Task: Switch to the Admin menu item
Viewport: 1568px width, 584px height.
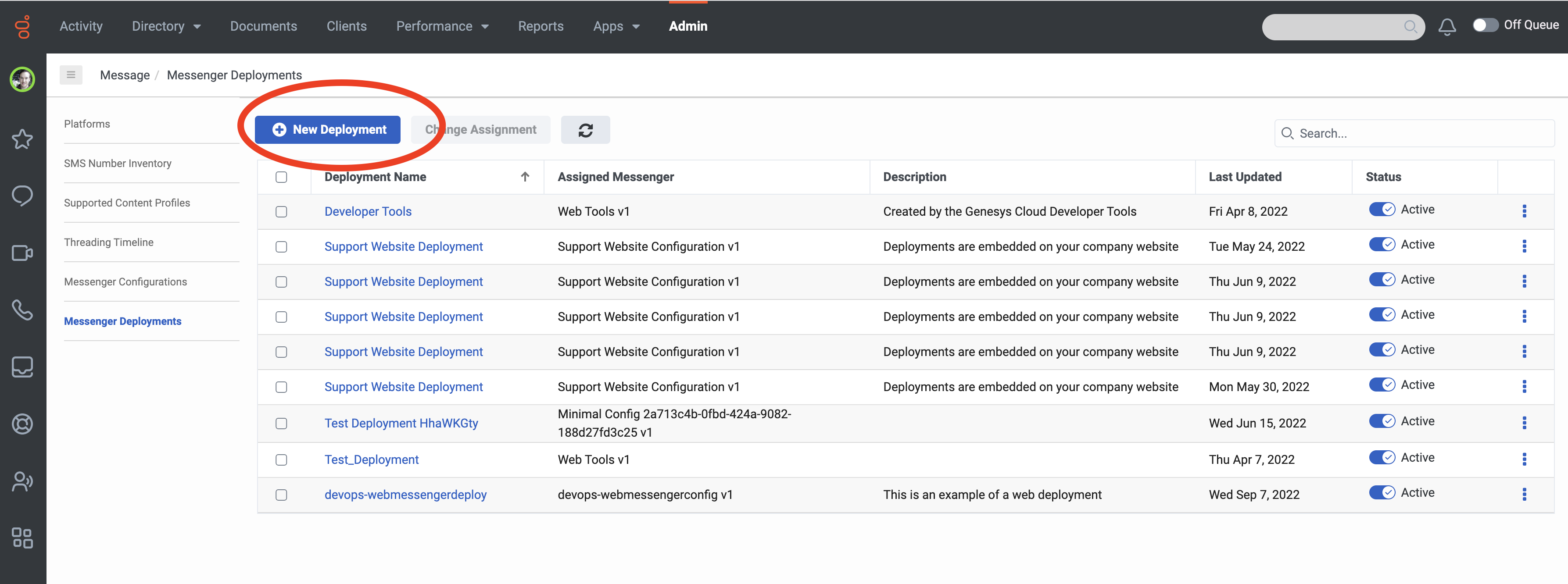Action: 688,25
